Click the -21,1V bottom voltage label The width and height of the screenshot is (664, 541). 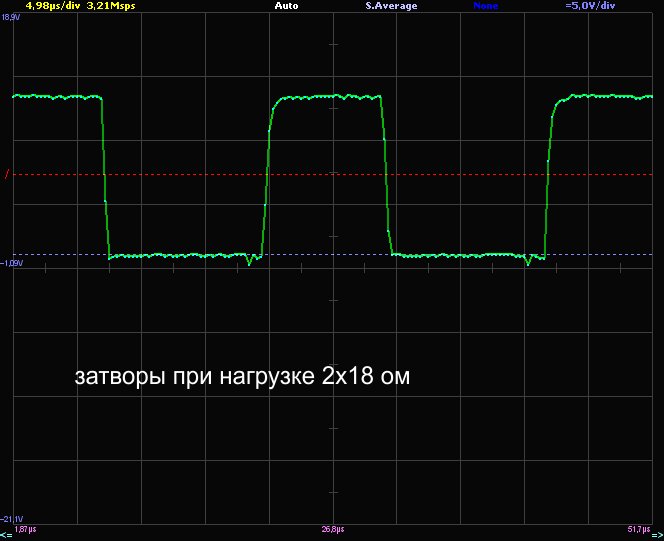tap(12, 519)
